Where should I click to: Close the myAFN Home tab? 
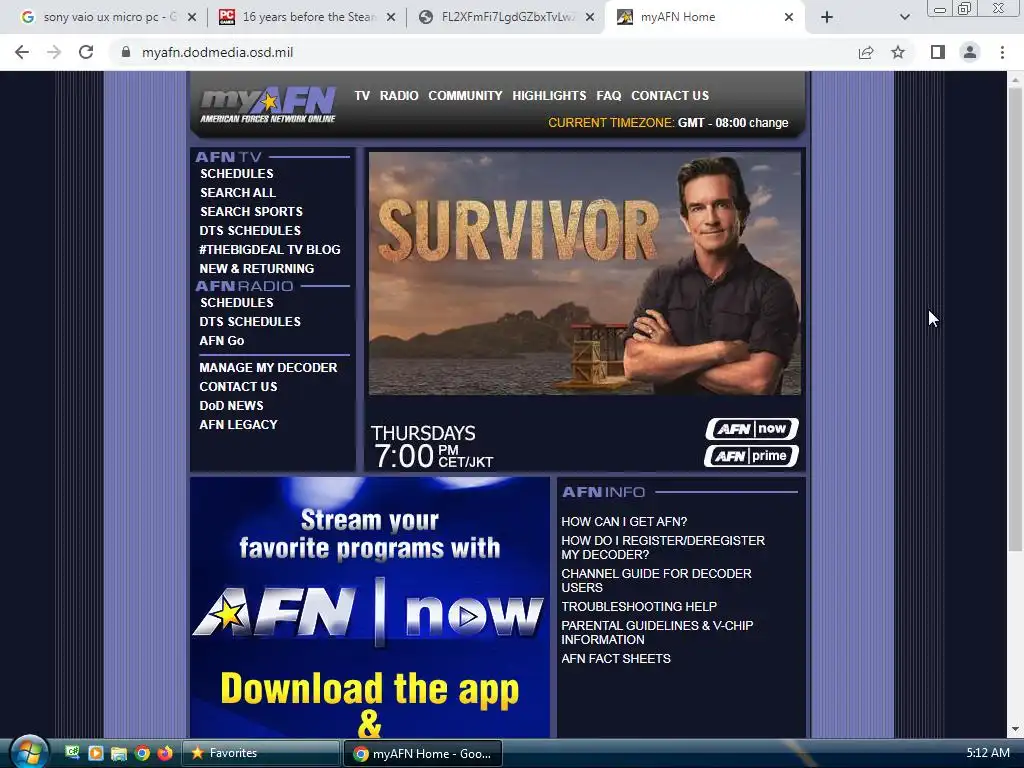789,17
